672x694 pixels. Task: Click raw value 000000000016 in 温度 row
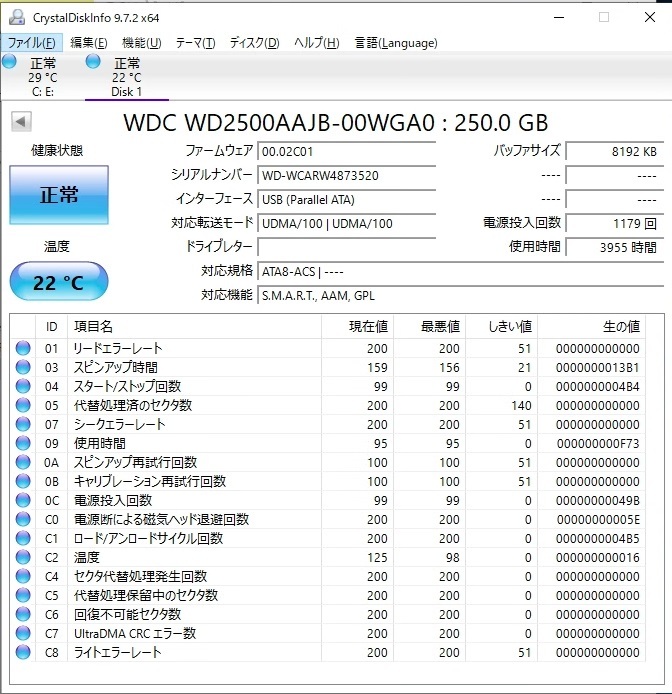point(598,558)
